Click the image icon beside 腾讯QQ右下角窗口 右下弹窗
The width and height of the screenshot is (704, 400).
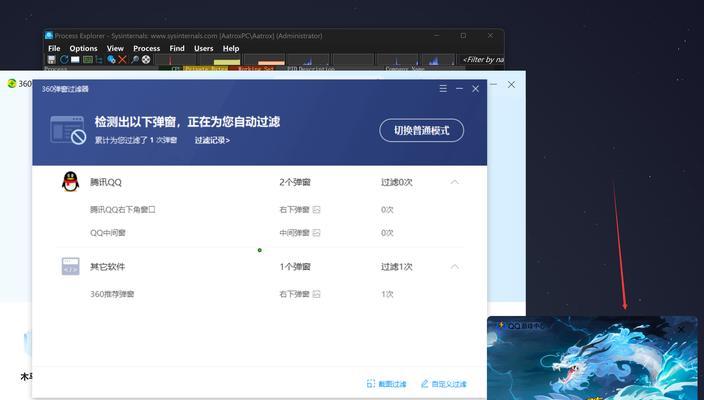(x=317, y=210)
